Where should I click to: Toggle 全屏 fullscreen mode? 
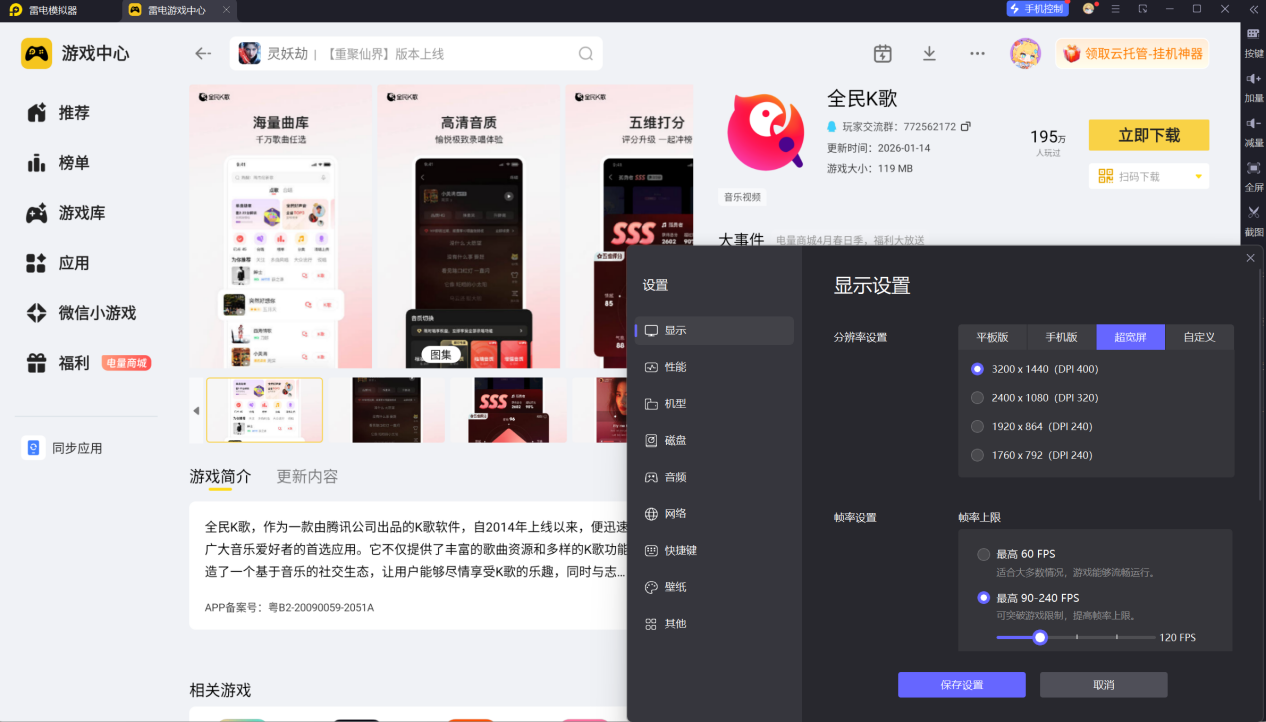point(1254,176)
